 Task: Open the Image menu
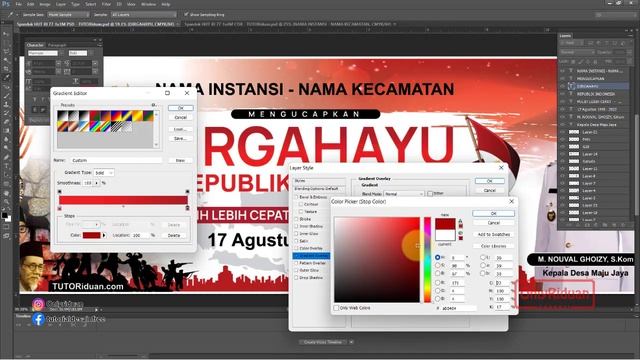tap(45, 4)
